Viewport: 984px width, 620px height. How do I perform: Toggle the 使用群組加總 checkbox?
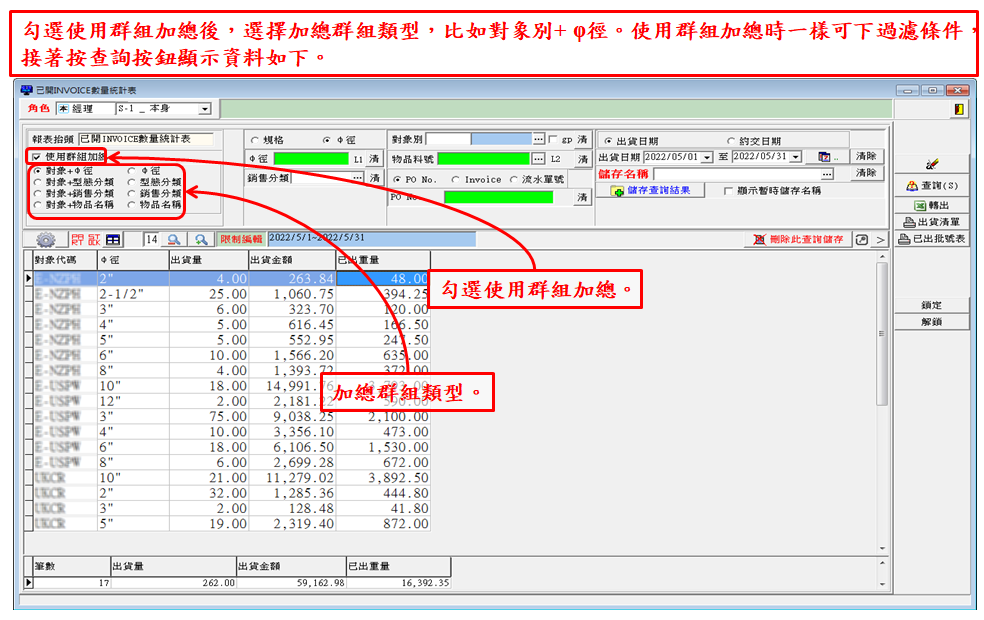click(x=37, y=157)
